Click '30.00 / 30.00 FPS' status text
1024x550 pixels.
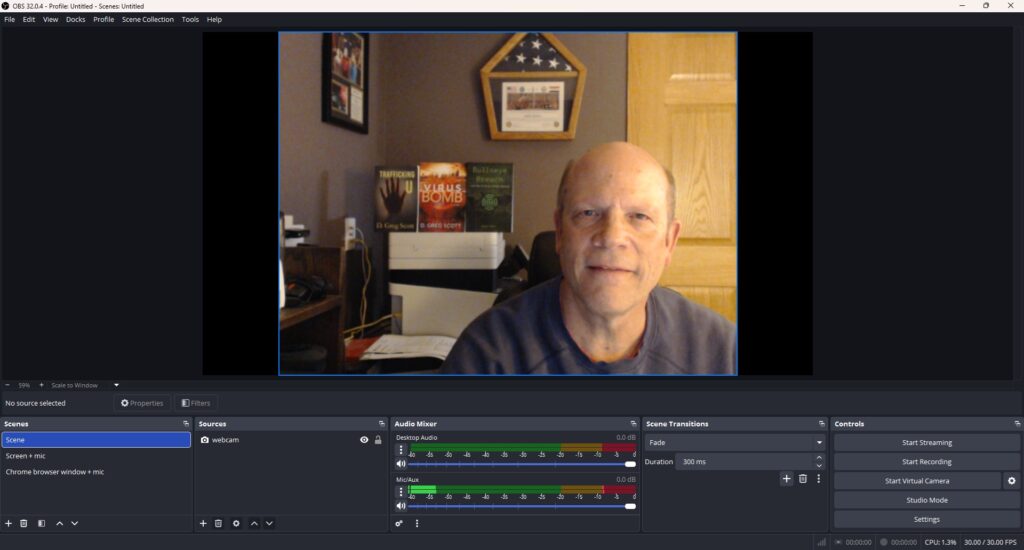(990, 542)
